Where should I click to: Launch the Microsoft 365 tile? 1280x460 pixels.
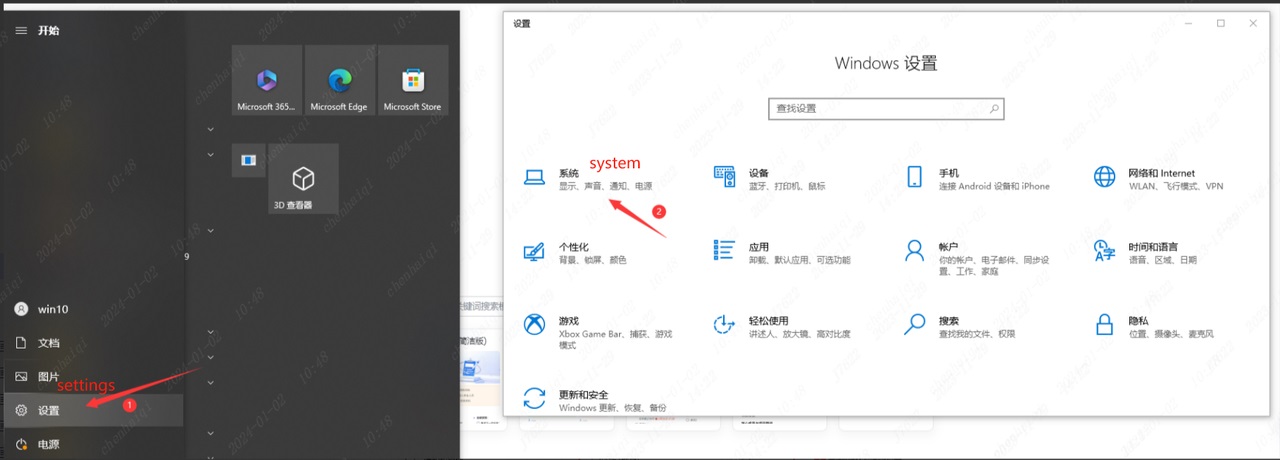pyautogui.click(x=267, y=81)
